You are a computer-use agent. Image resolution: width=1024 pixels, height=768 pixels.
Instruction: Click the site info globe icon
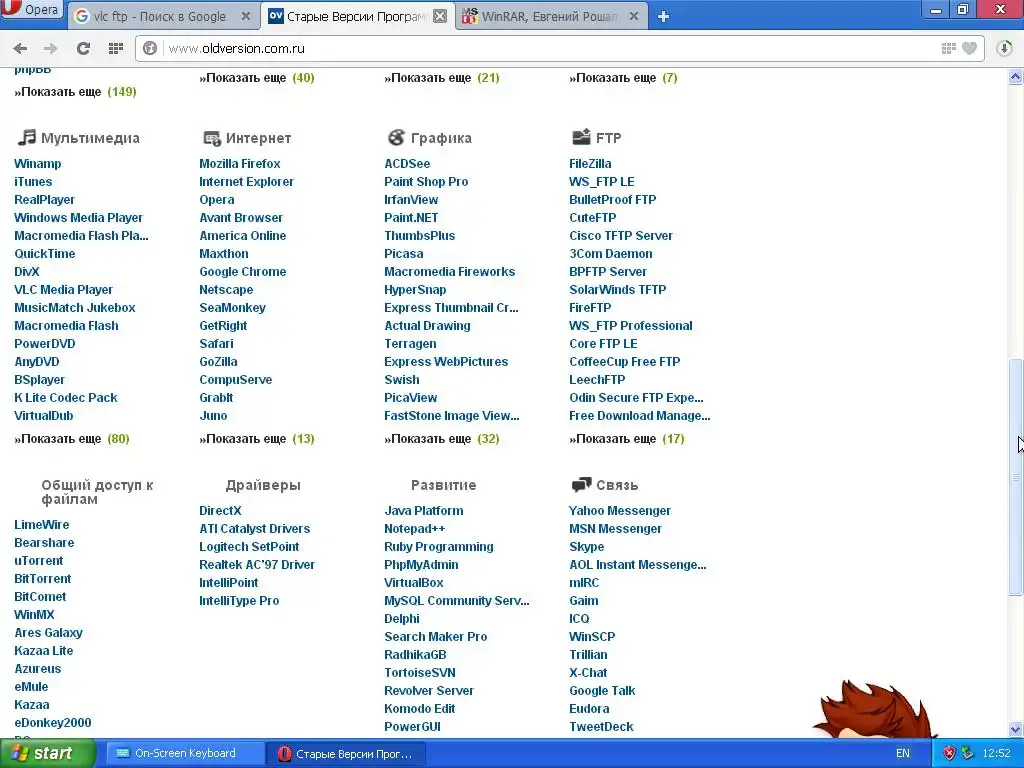tap(150, 48)
